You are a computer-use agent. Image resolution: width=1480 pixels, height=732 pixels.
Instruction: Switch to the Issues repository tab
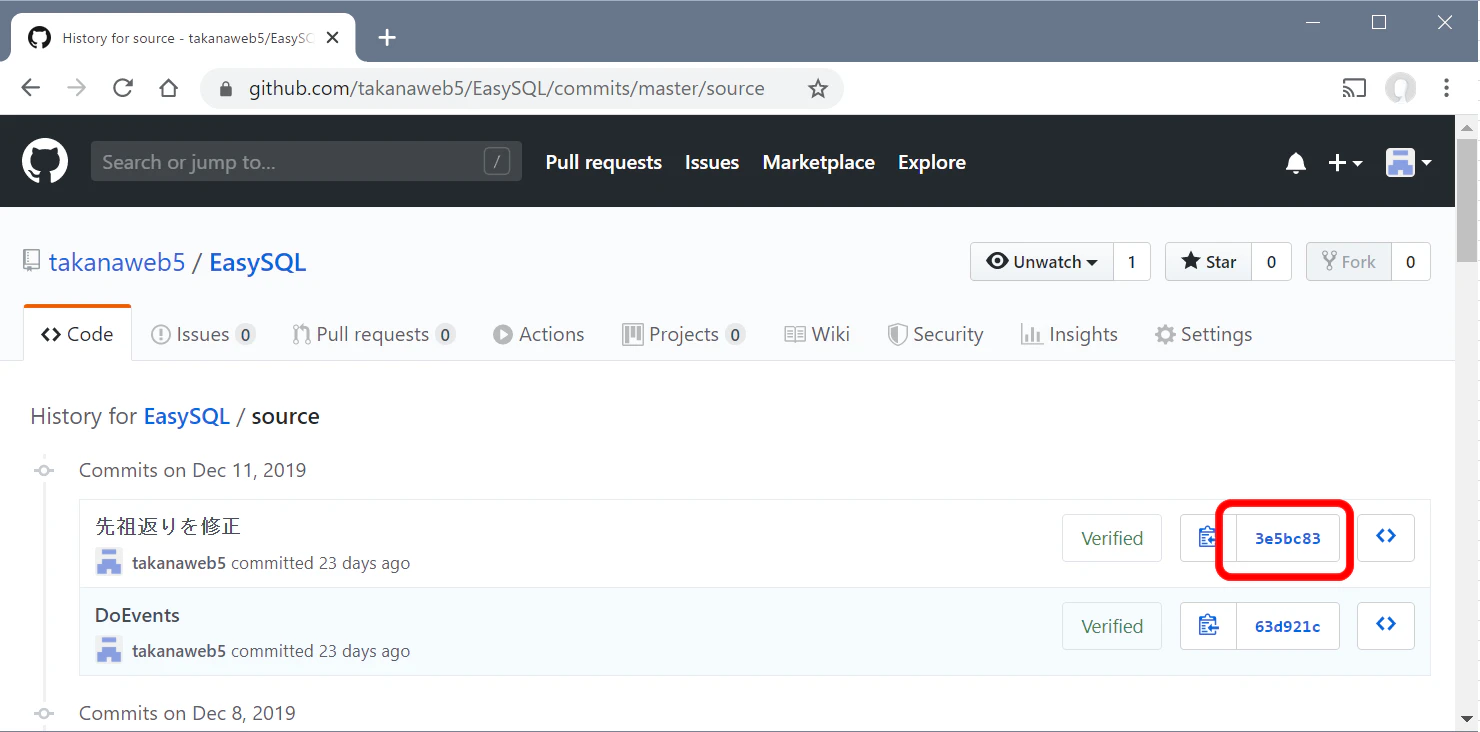pos(202,334)
